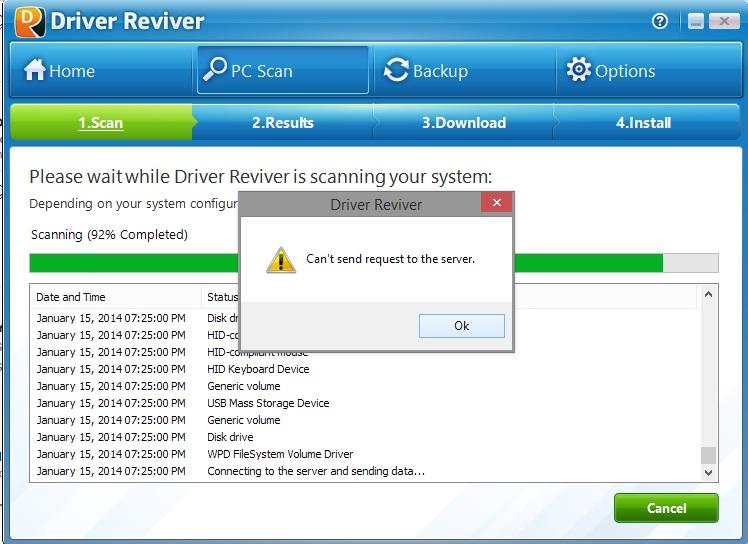Open help via question mark icon
This screenshot has width=748, height=544.
point(660,21)
